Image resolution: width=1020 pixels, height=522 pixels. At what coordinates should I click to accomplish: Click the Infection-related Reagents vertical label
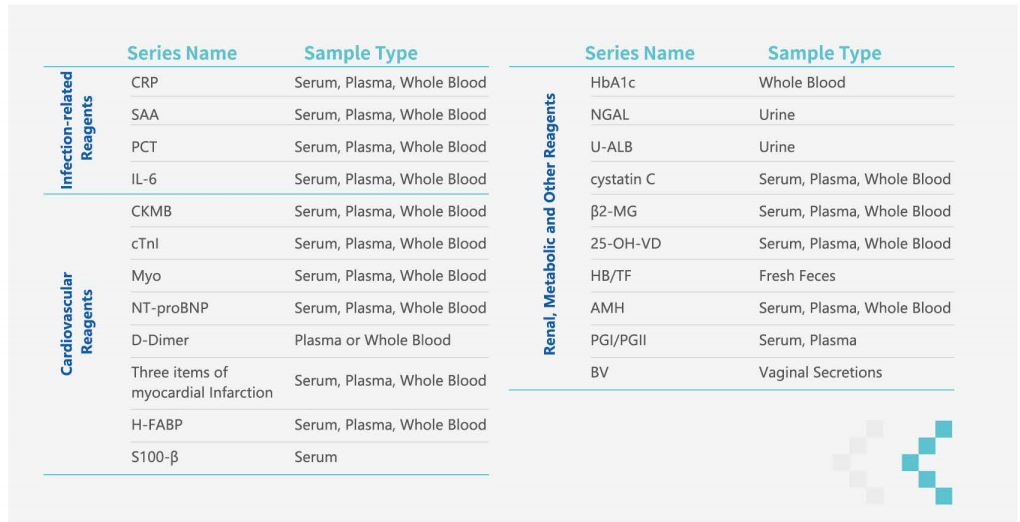77,130
